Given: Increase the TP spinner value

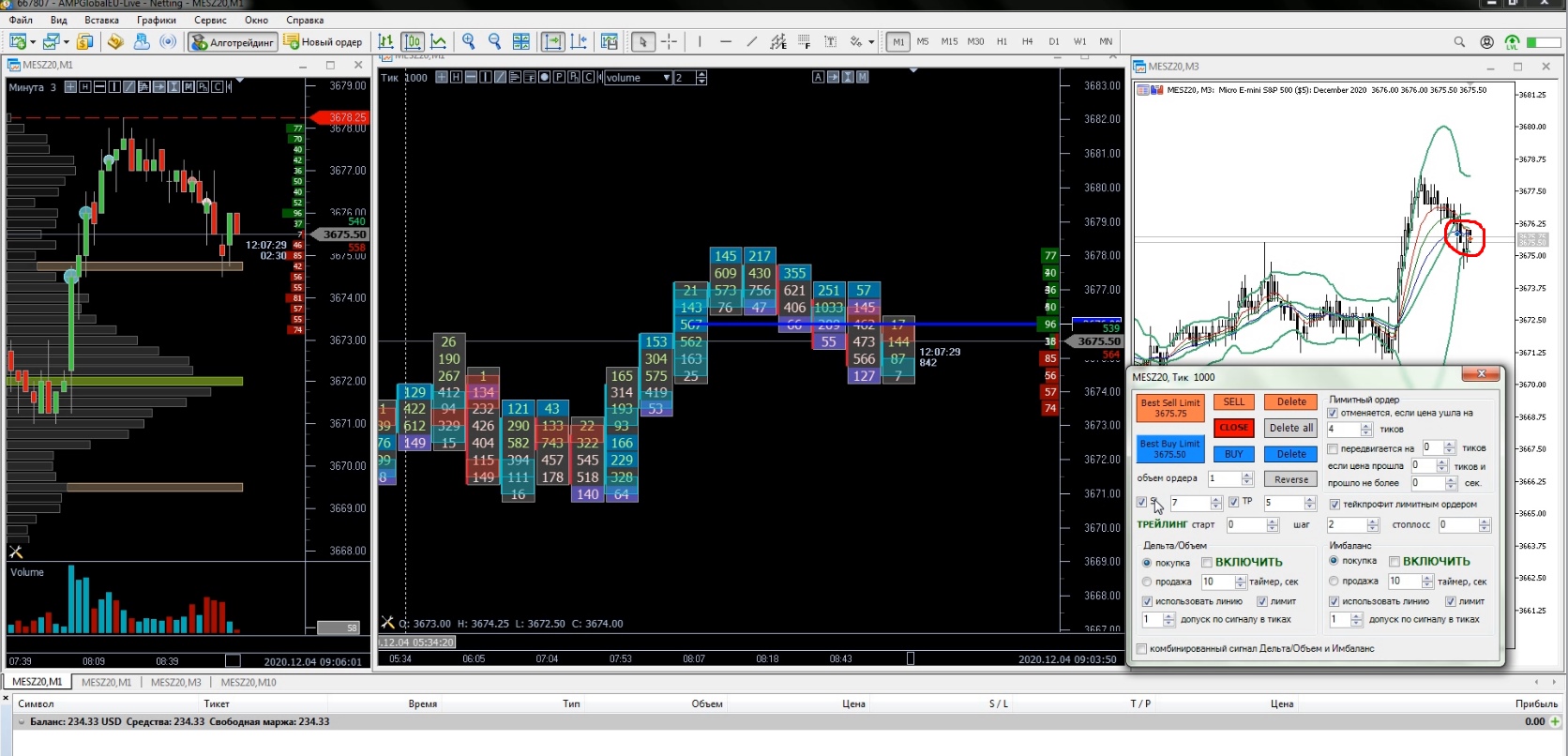Looking at the screenshot, I should click(x=1310, y=500).
